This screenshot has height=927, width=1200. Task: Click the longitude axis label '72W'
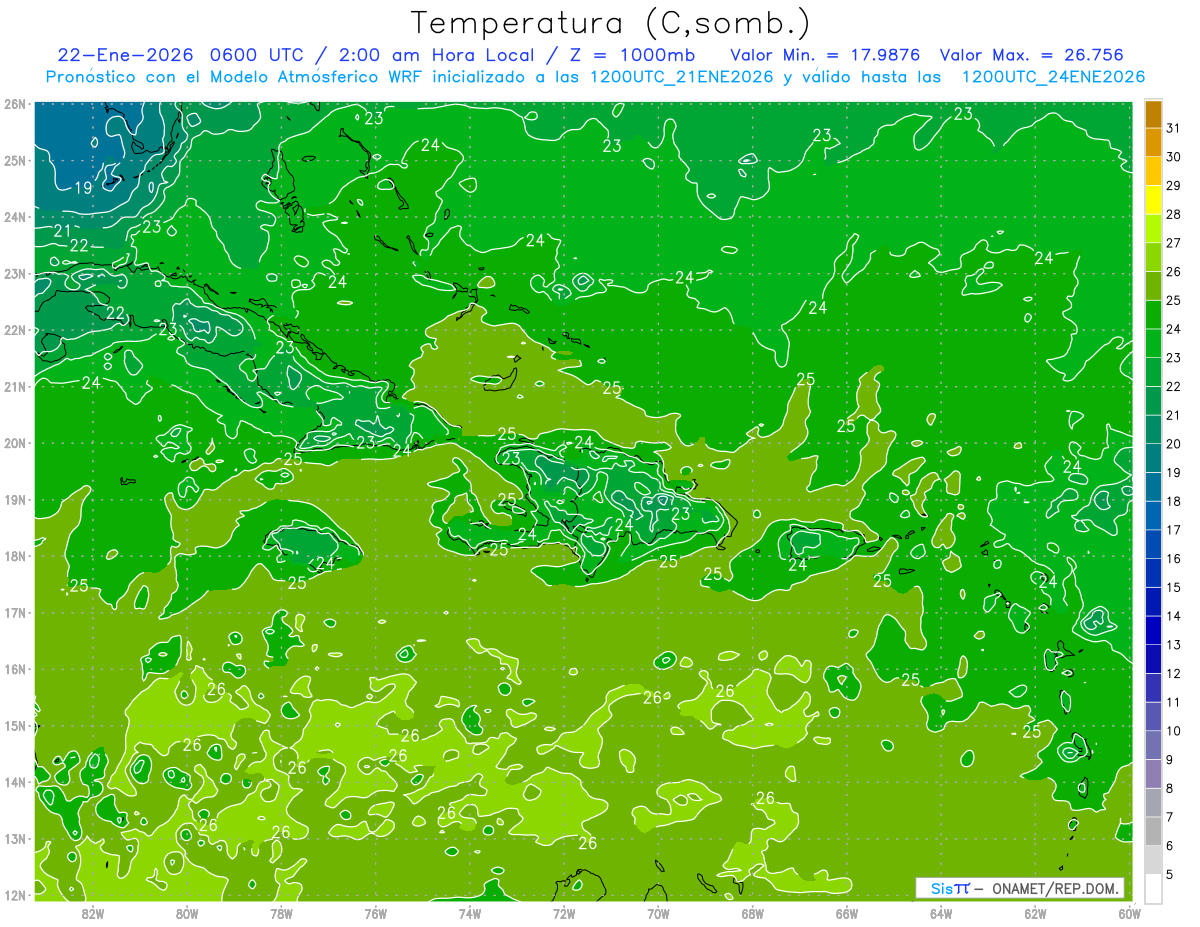click(564, 913)
